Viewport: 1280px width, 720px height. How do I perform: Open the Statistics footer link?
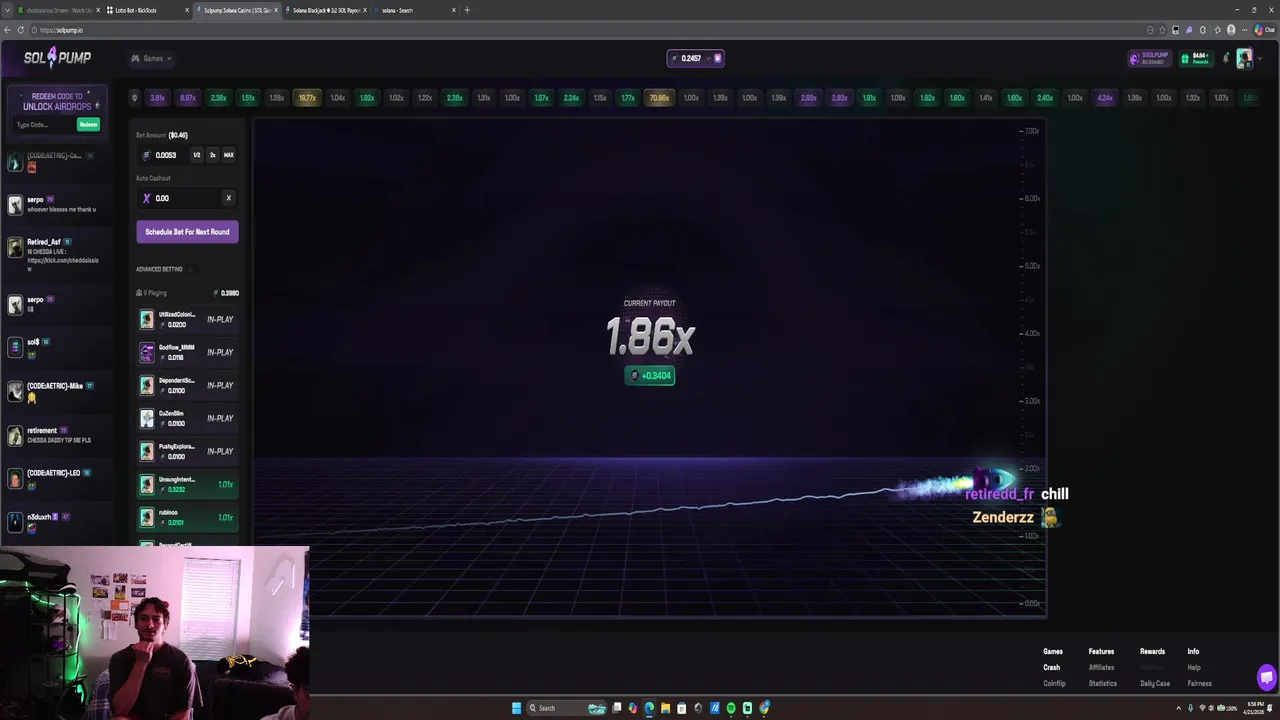click(1102, 683)
